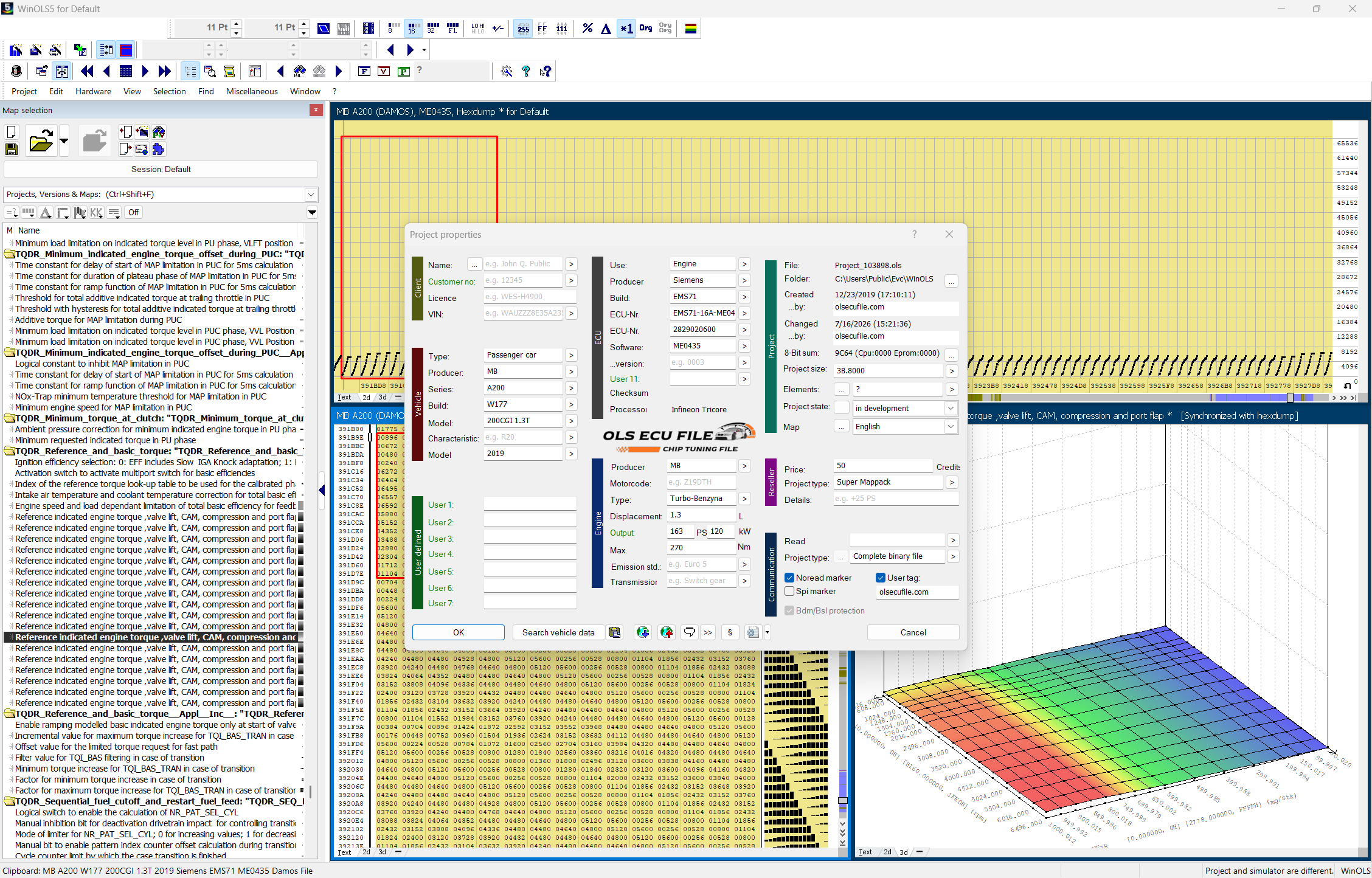Toggle the Spi marker checkbox

coord(789,591)
